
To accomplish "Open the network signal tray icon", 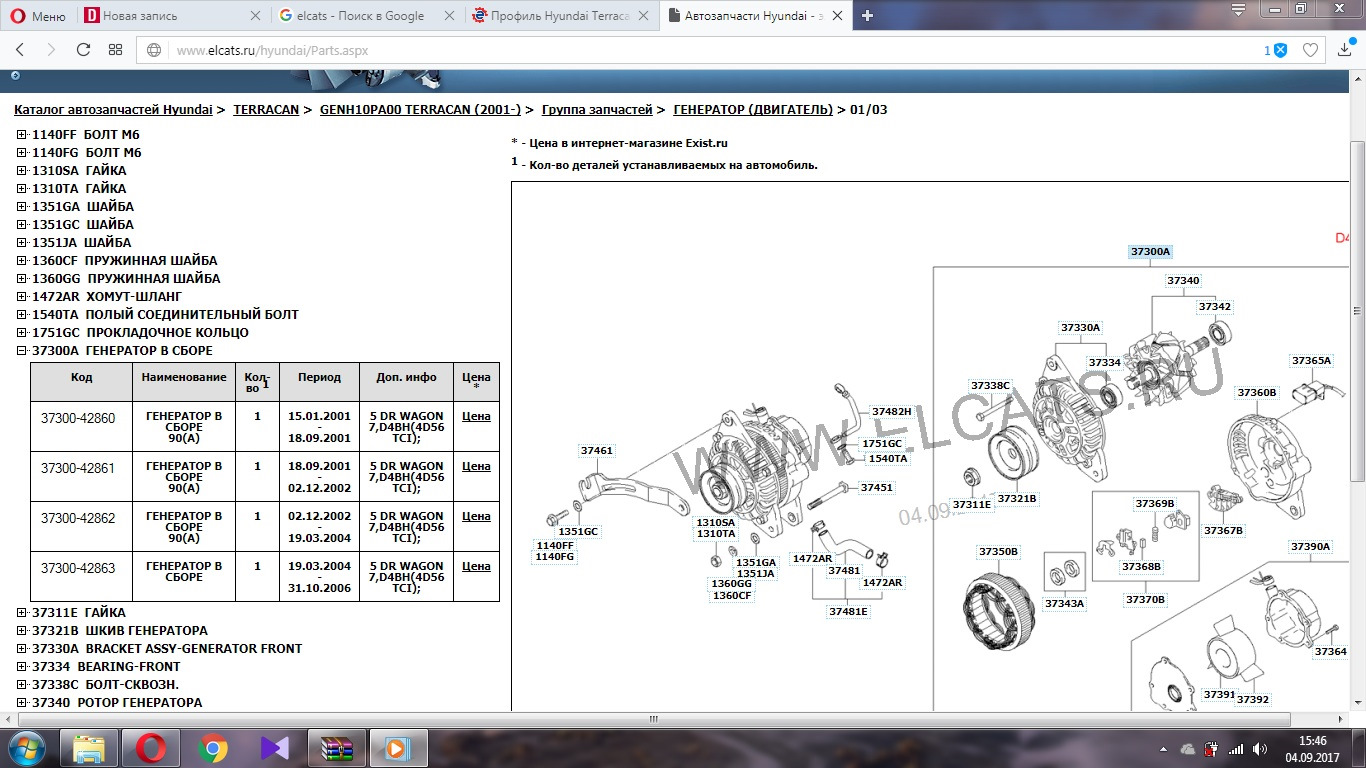I will (x=1236, y=749).
